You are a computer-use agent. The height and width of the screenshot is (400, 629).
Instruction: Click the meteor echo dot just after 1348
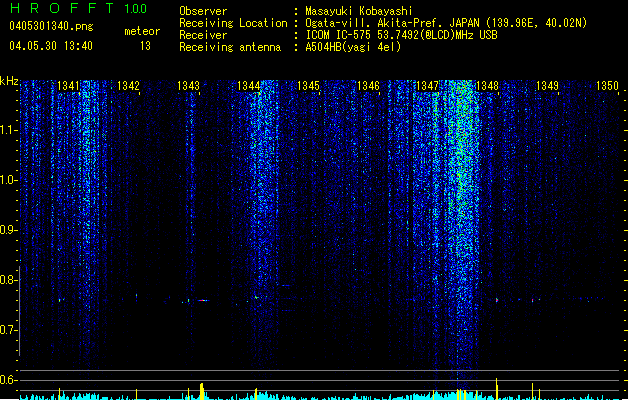pos(497,300)
